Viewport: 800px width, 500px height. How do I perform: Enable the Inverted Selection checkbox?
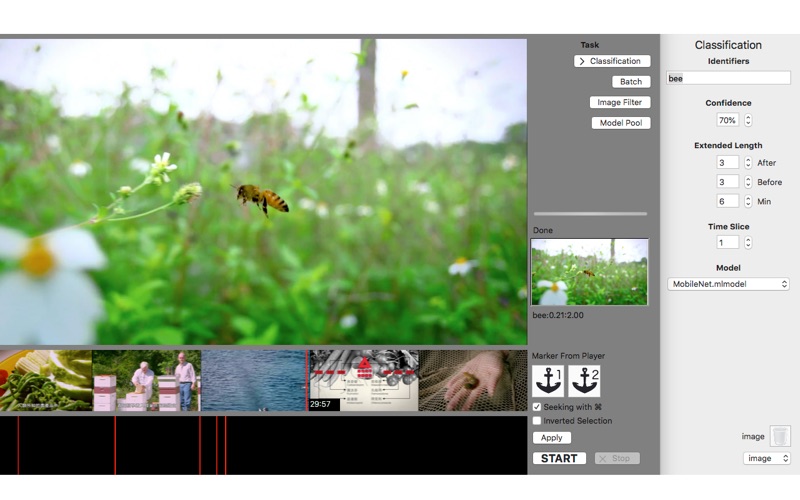pyautogui.click(x=537, y=421)
